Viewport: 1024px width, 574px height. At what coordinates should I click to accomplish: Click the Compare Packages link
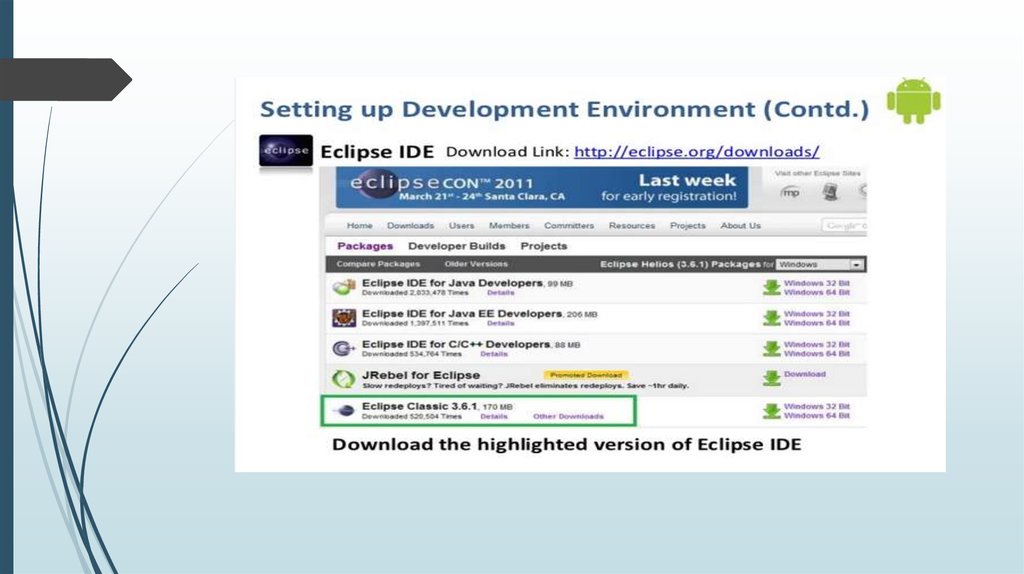378,264
